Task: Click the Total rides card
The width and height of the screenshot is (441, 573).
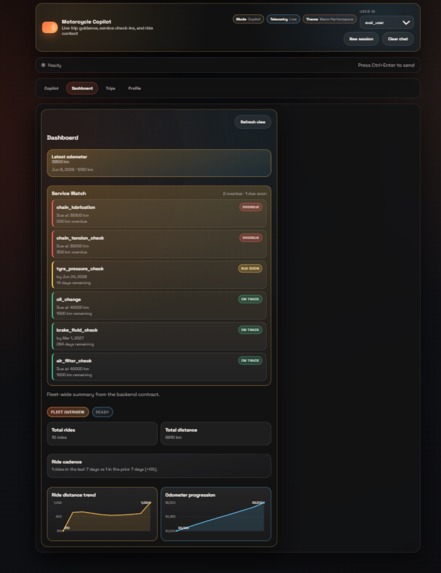Action: click(102, 434)
